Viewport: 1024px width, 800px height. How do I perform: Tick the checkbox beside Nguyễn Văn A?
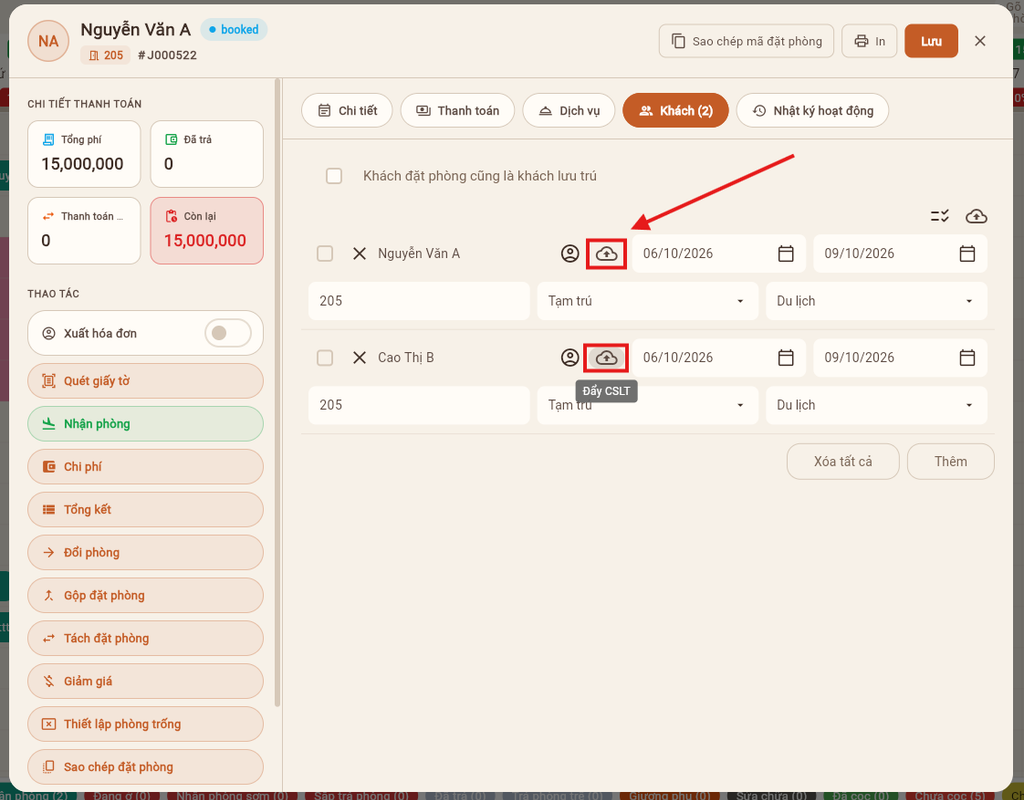pyautogui.click(x=325, y=253)
